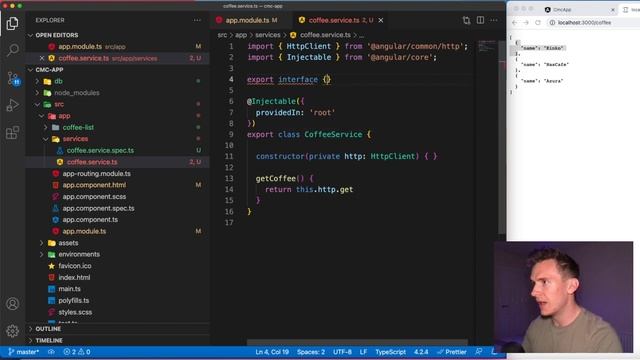Open app.component.spec.ts file
Screen dimensions: 640x360
pos(98,208)
